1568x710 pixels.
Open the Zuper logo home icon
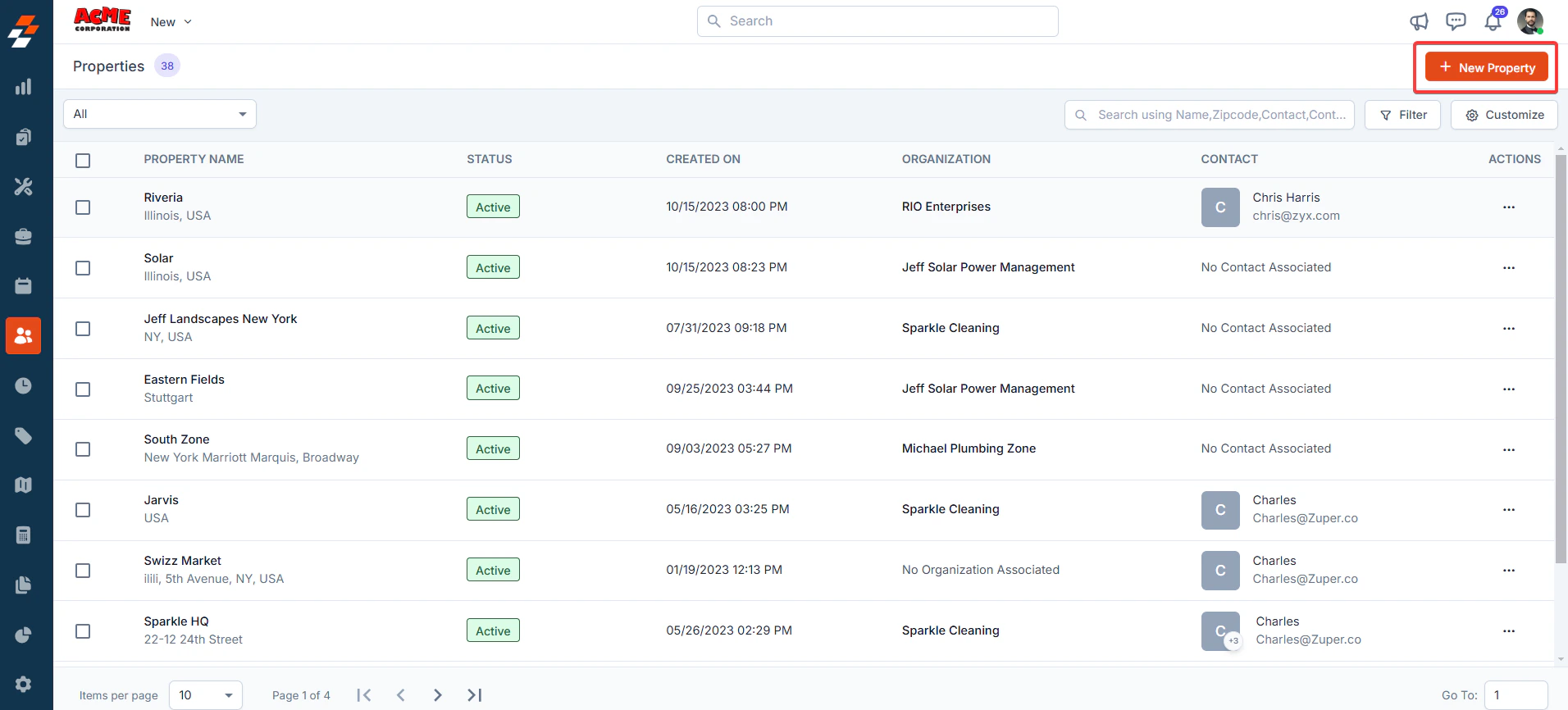click(x=23, y=30)
